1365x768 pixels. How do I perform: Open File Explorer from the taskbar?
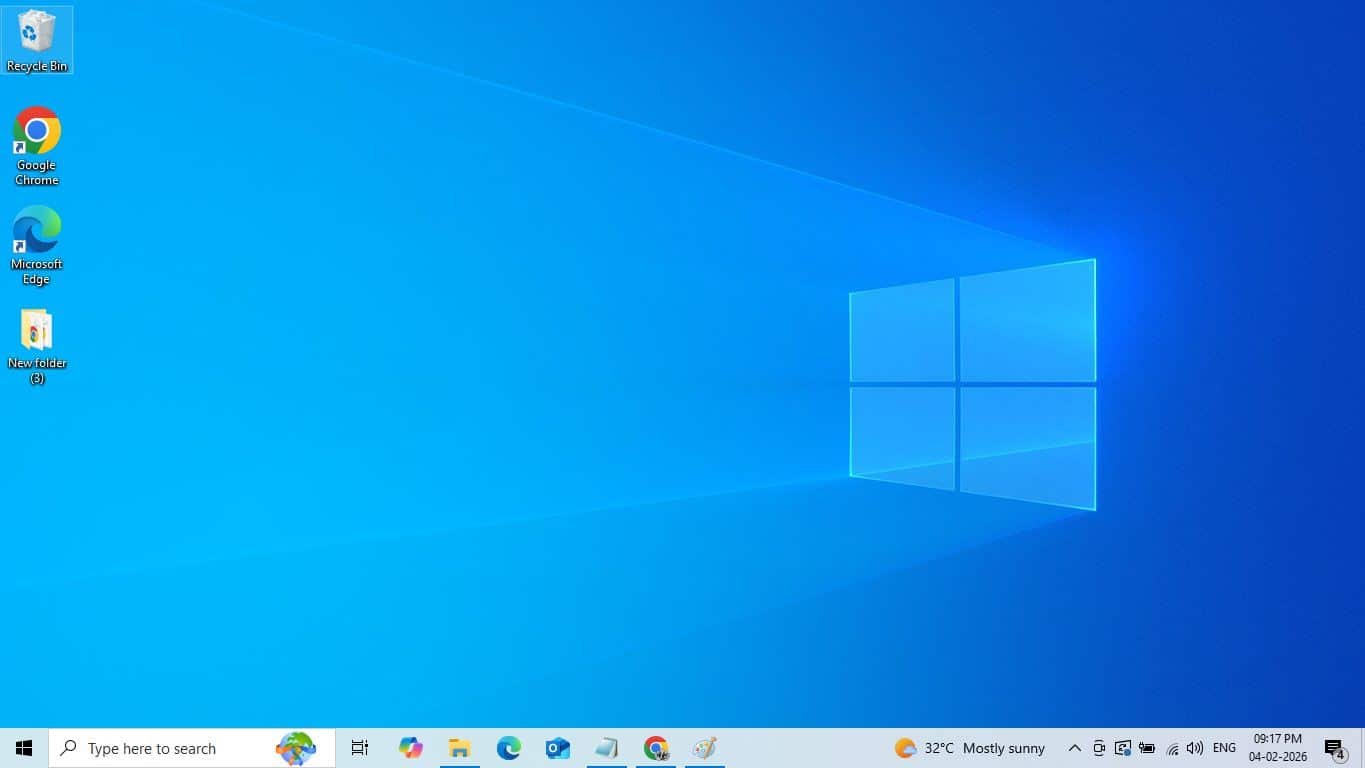(459, 747)
